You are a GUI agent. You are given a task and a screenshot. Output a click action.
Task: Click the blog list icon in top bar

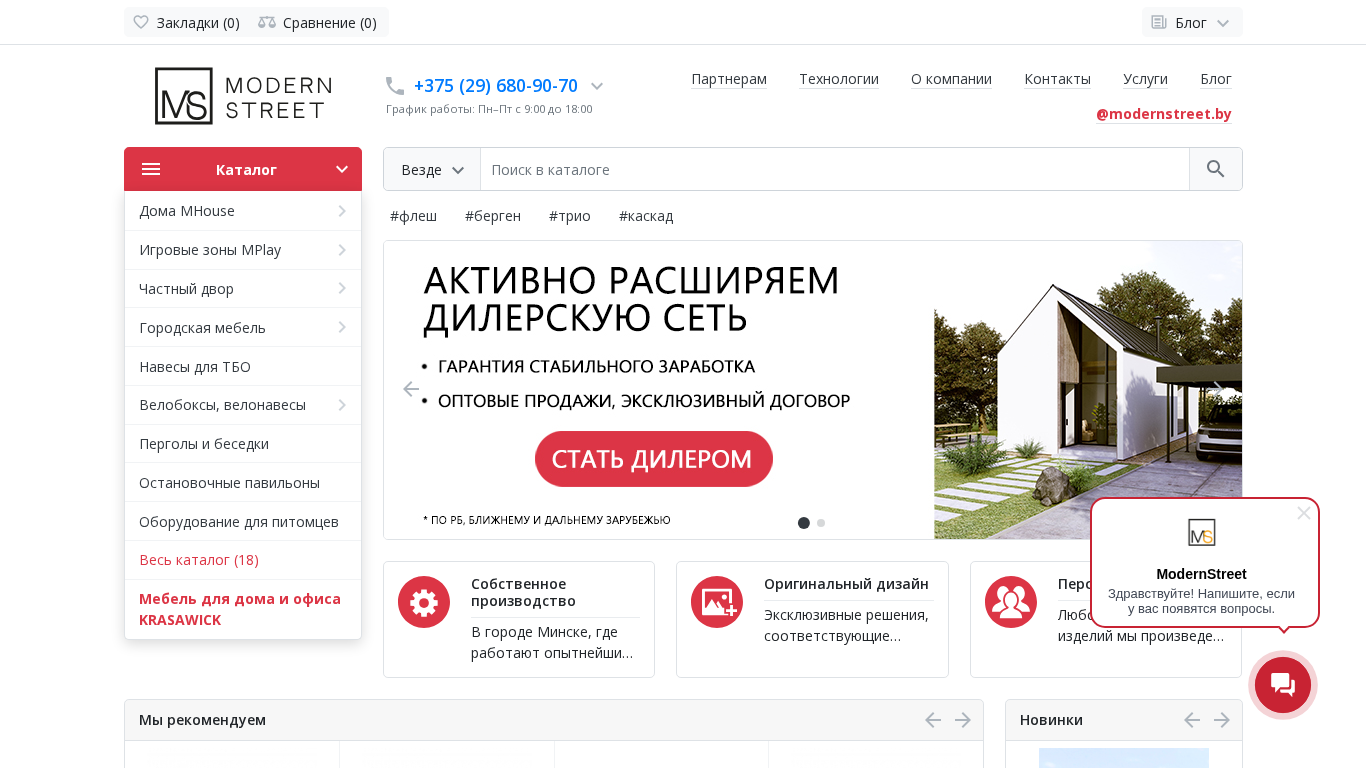[x=1159, y=22]
